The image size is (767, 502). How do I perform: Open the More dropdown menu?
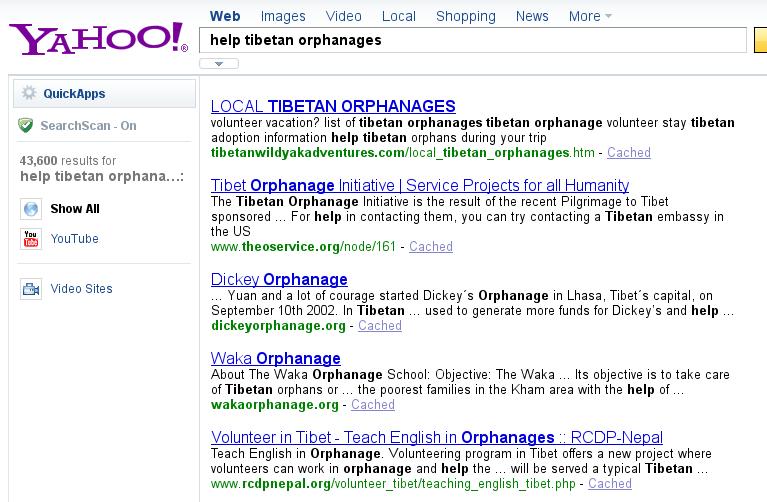pyautogui.click(x=590, y=16)
